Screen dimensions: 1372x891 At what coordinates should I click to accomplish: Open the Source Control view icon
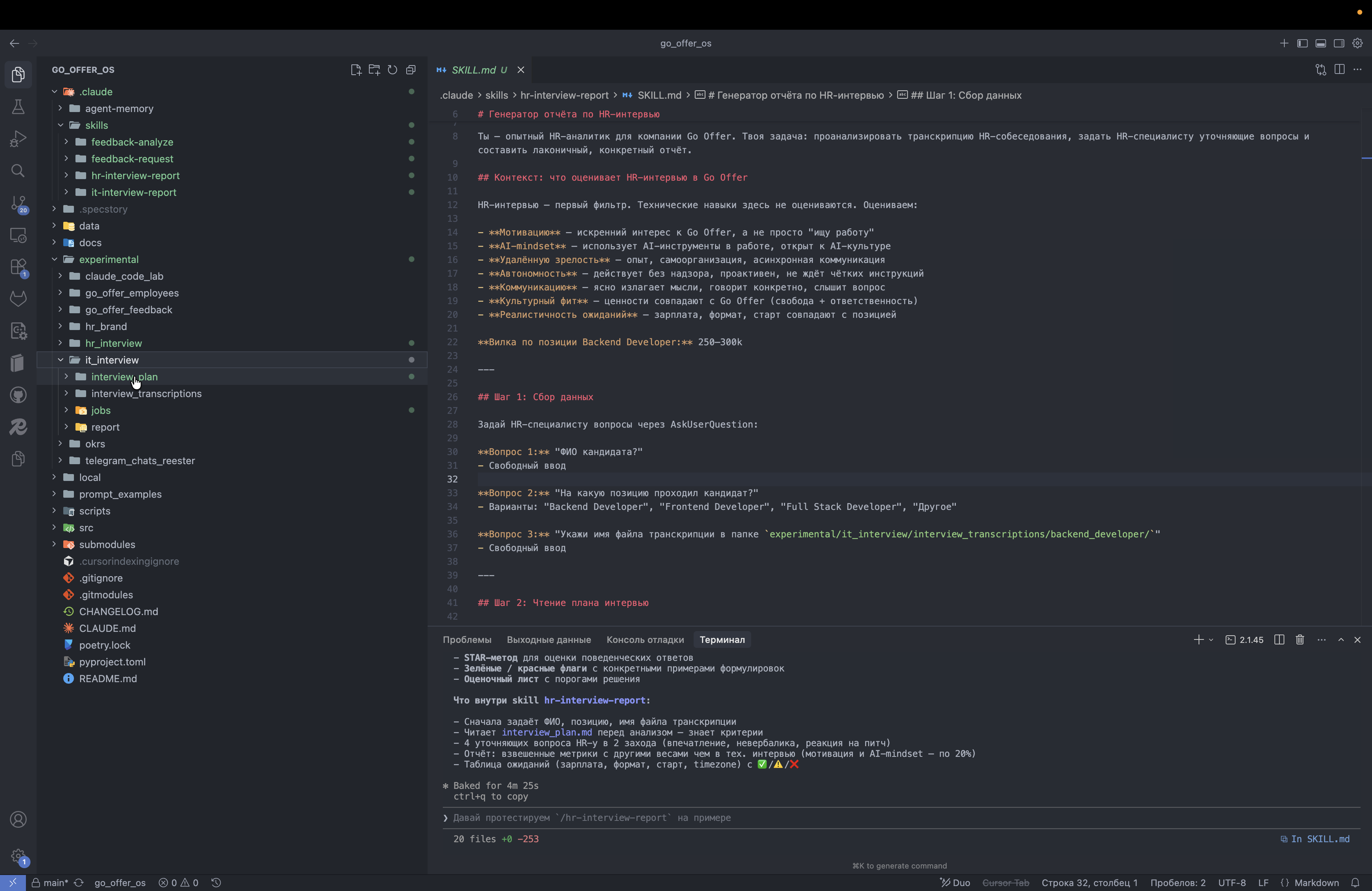[x=18, y=203]
